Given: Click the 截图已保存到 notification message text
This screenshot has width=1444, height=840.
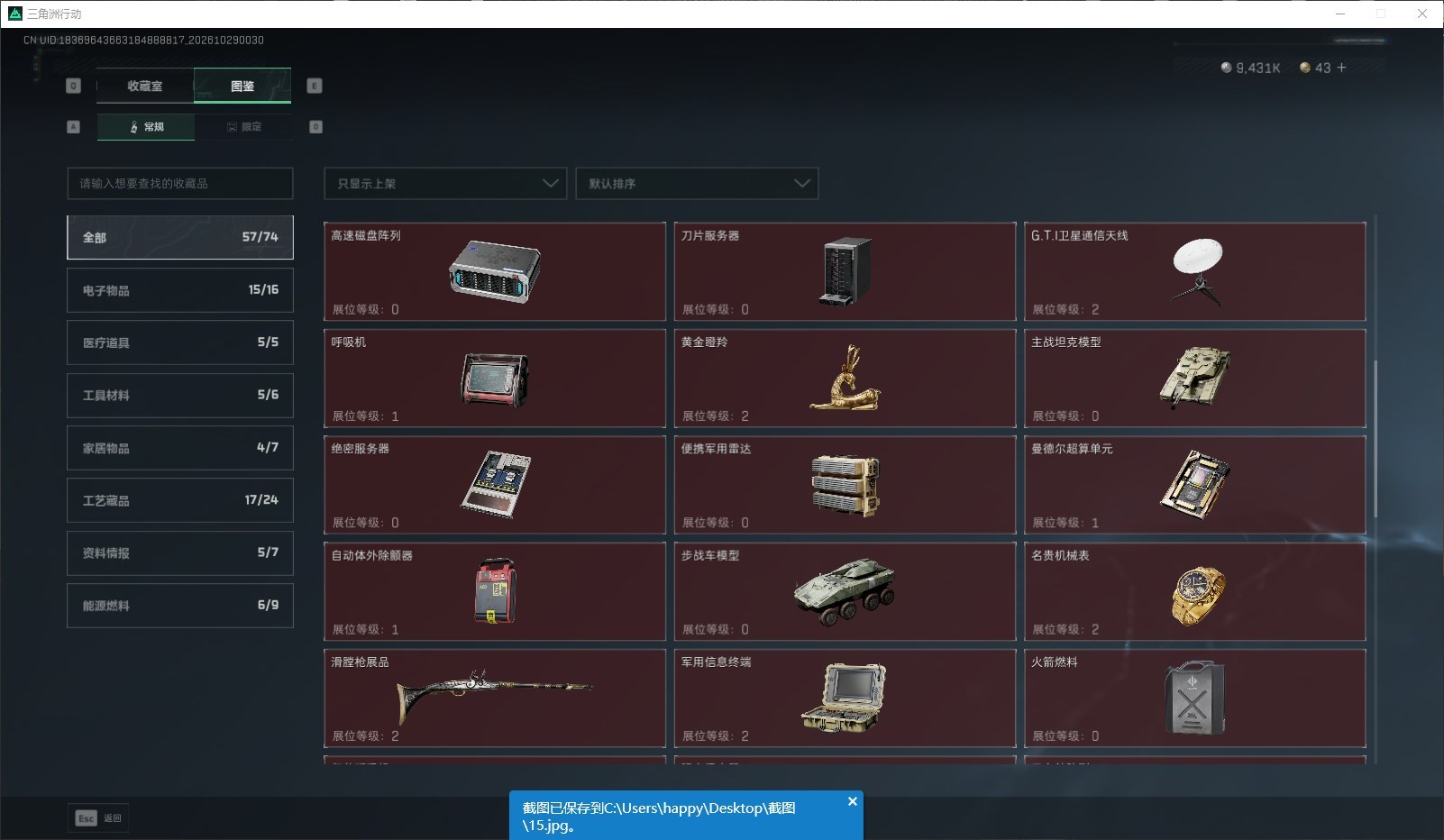Looking at the screenshot, I should (x=659, y=817).
